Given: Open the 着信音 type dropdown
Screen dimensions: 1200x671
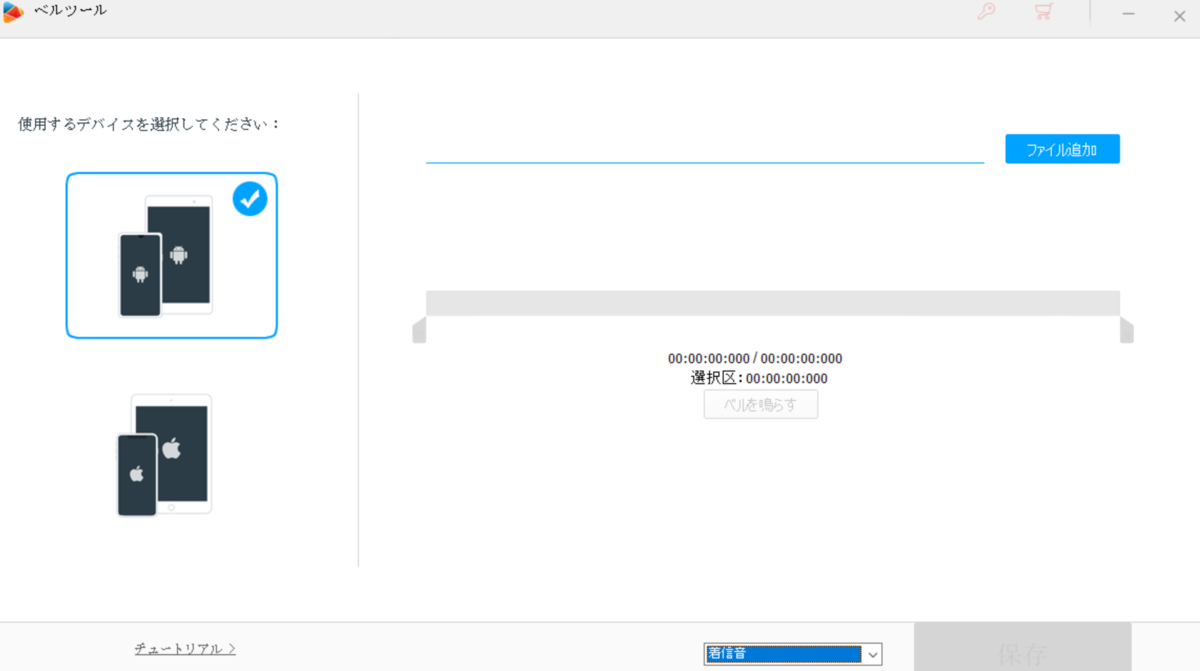Looking at the screenshot, I should [x=793, y=655].
